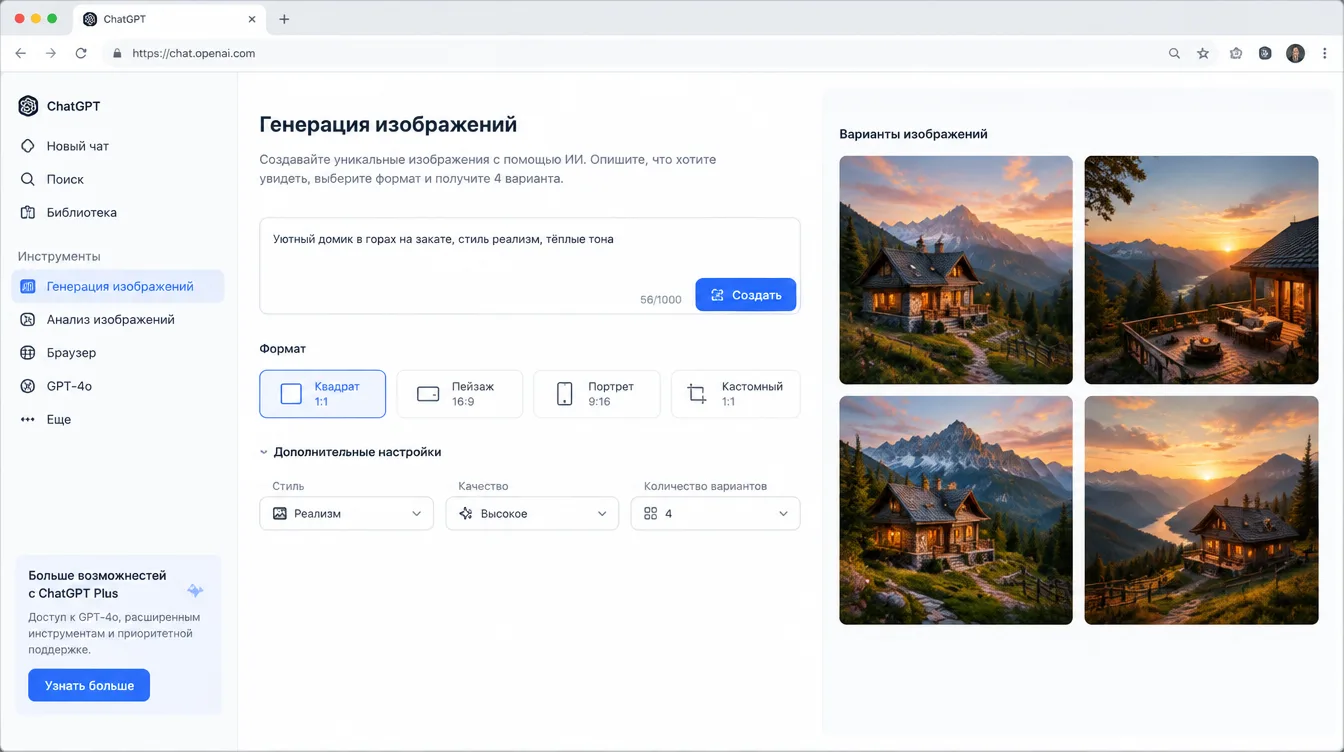Open the user profile avatar
1344x752 pixels.
pyautogui.click(x=1295, y=53)
